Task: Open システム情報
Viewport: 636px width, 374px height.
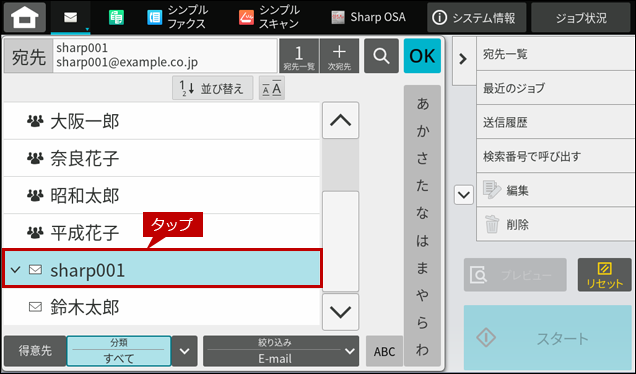Action: click(476, 17)
